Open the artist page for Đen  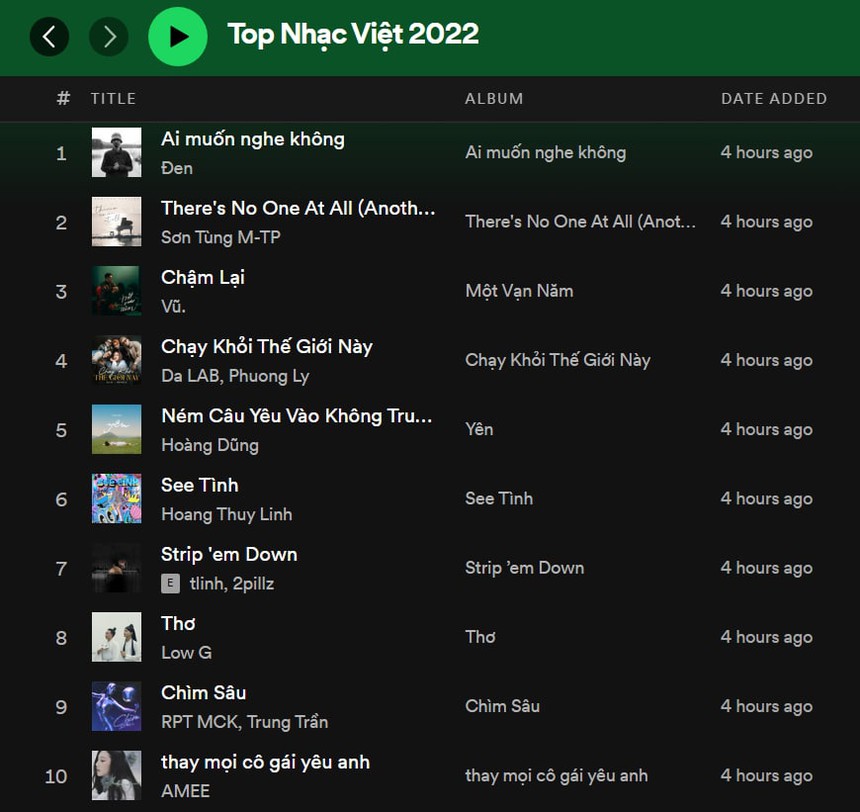[176, 168]
